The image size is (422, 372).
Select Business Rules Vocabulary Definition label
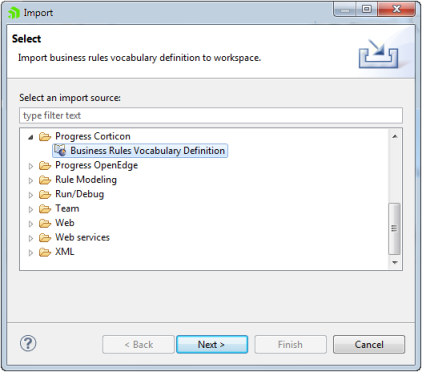147,151
